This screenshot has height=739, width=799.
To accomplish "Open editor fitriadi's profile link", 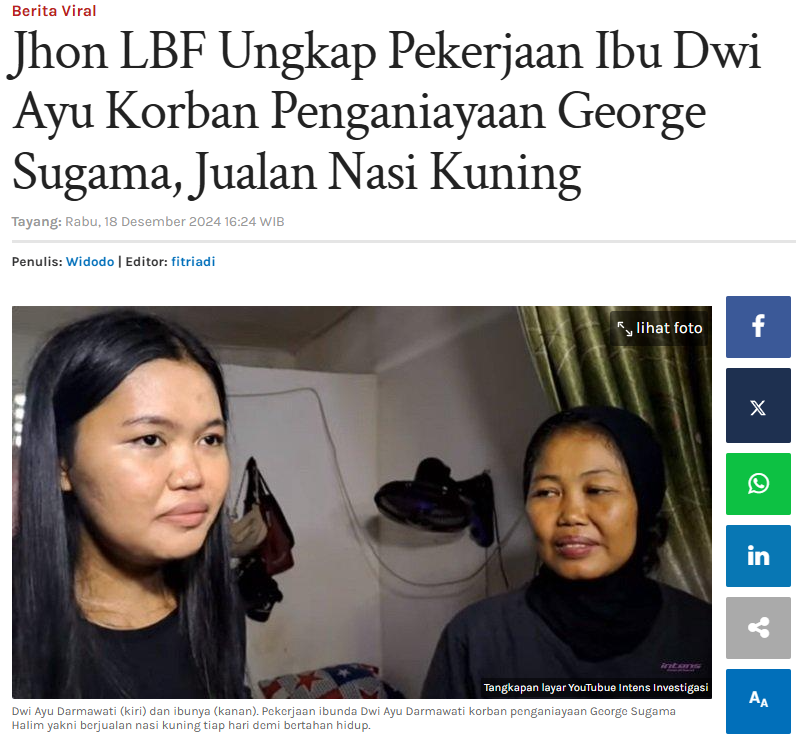I will click(x=193, y=261).
